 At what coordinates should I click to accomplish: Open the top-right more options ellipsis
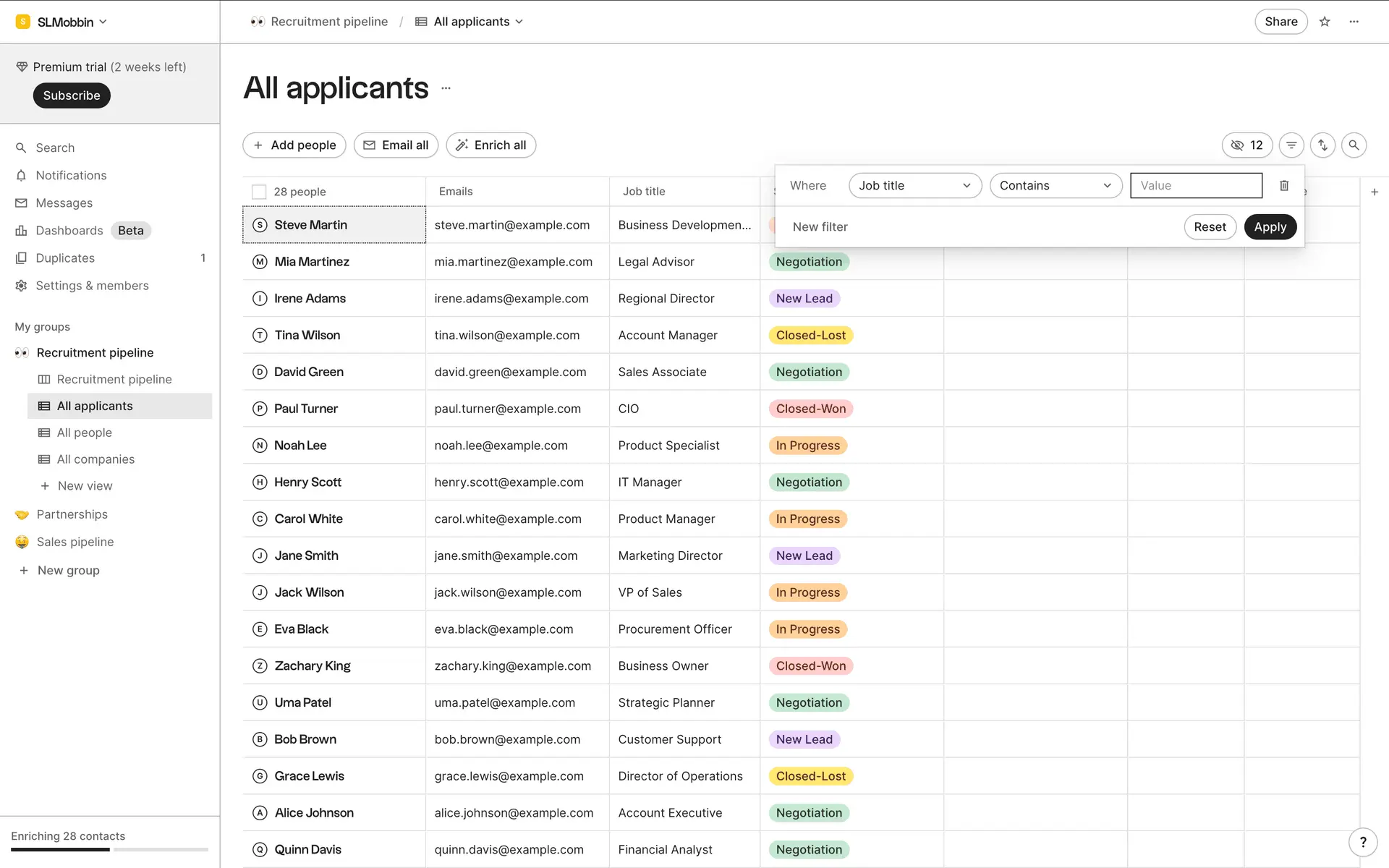pos(1354,22)
